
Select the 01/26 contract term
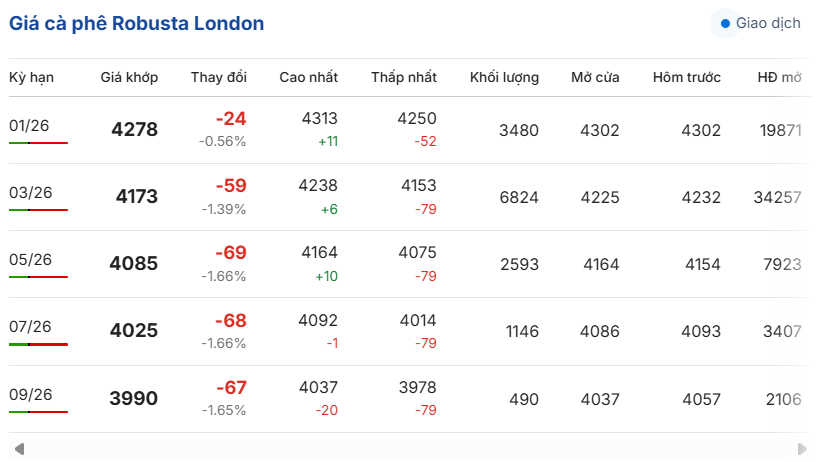[x=29, y=125]
